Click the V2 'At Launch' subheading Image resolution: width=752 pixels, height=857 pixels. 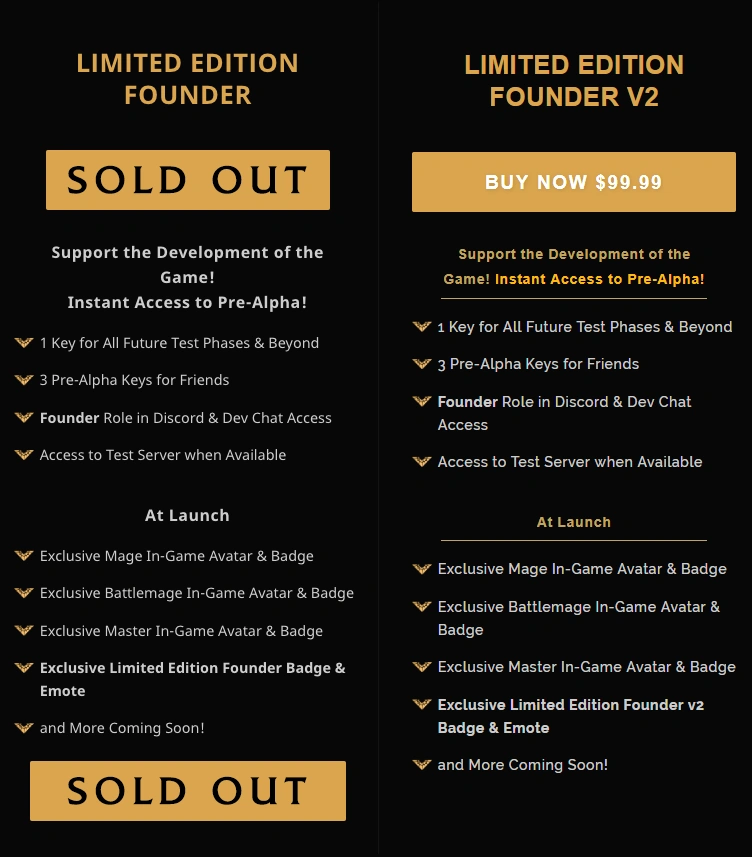(573, 522)
